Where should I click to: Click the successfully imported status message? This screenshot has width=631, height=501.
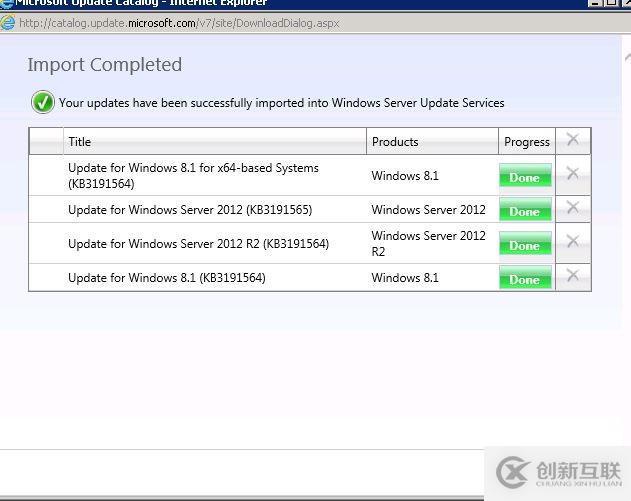[x=282, y=103]
